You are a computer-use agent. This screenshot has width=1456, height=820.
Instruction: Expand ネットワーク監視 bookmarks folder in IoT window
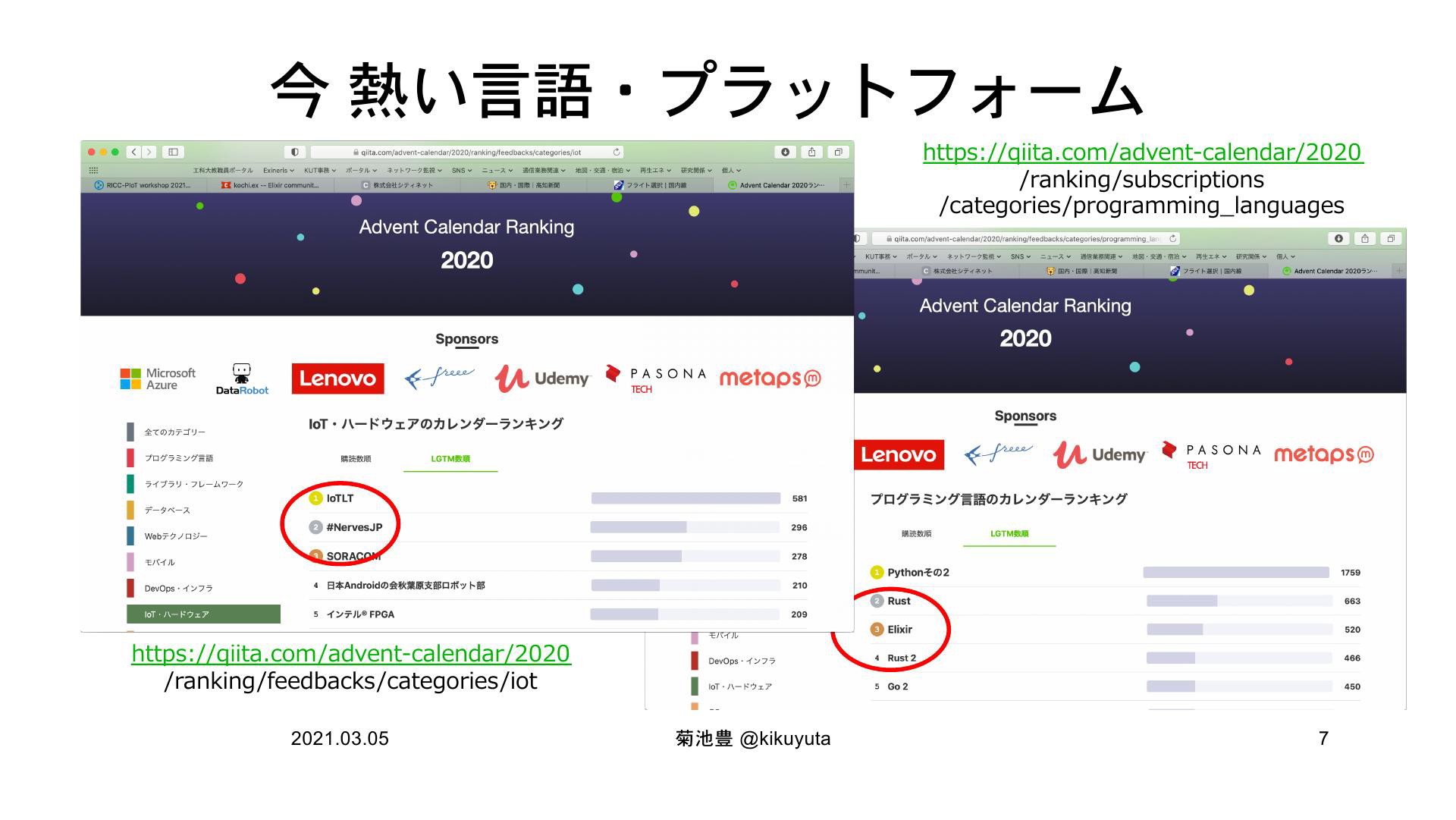click(x=415, y=171)
